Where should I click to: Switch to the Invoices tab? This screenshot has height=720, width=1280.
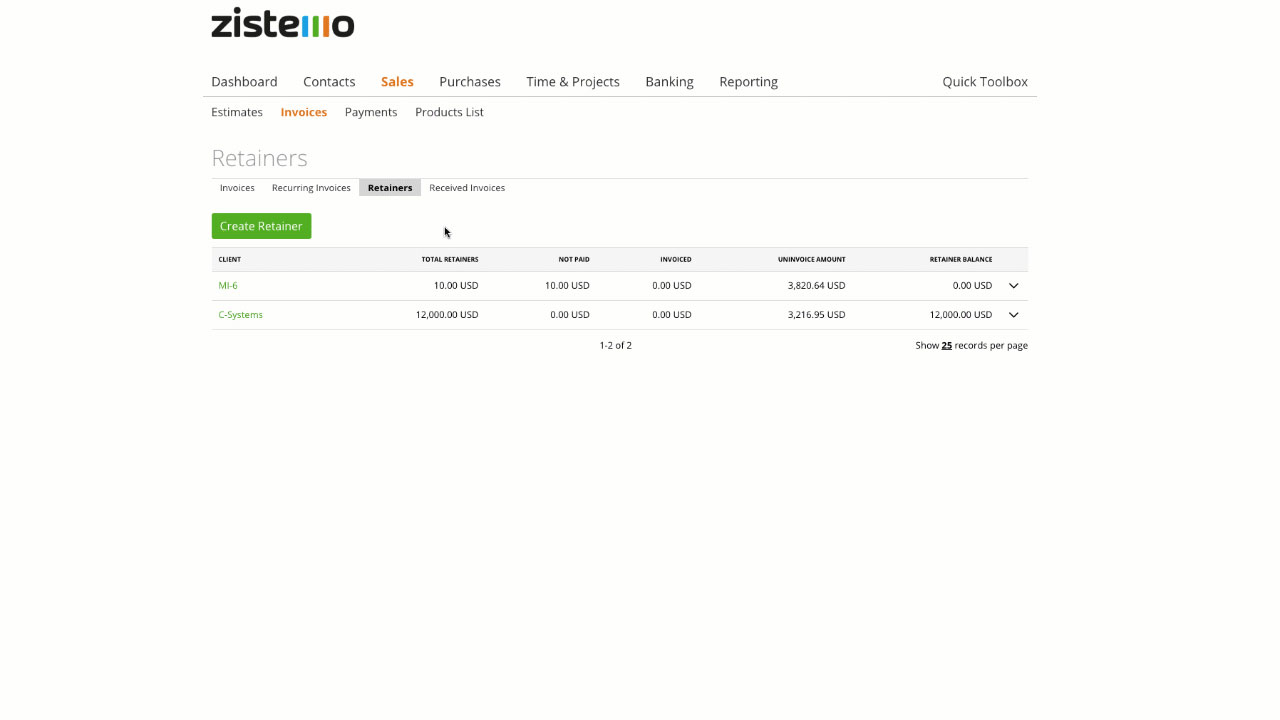coord(237,188)
